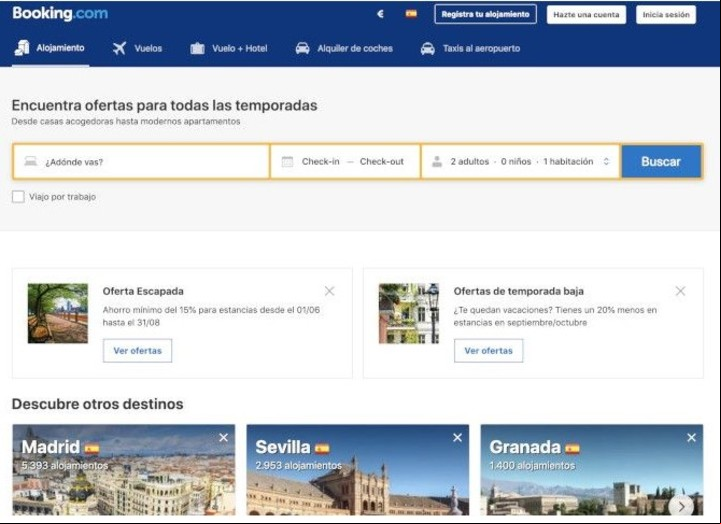Open the Sevilla destination card

358,469
